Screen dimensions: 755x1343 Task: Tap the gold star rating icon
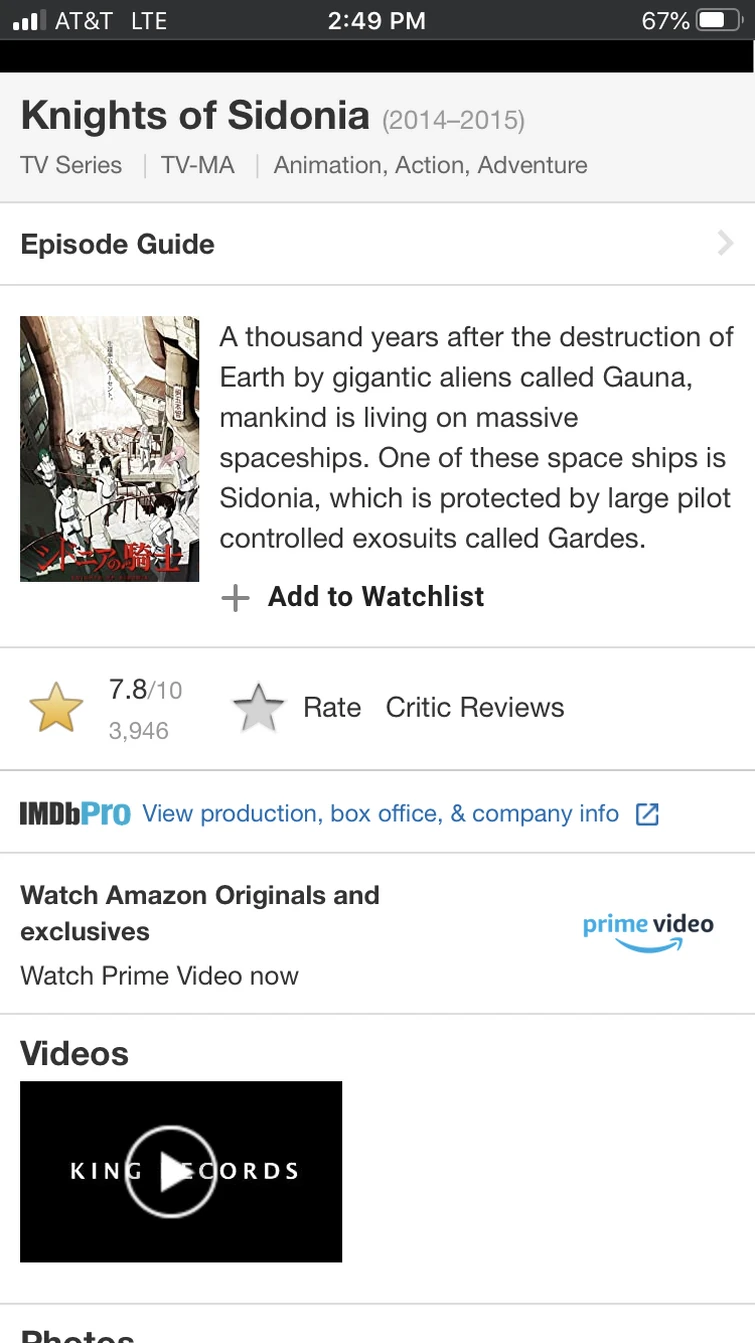click(x=56, y=708)
